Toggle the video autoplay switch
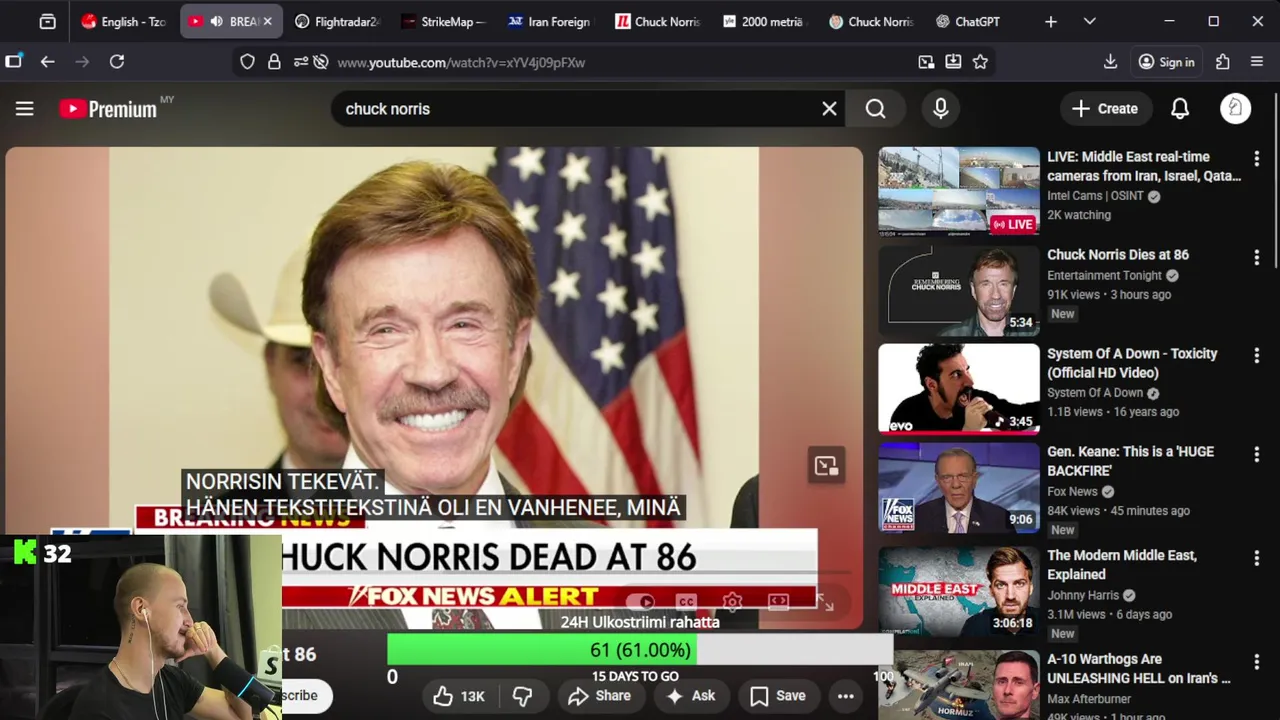 (x=641, y=602)
